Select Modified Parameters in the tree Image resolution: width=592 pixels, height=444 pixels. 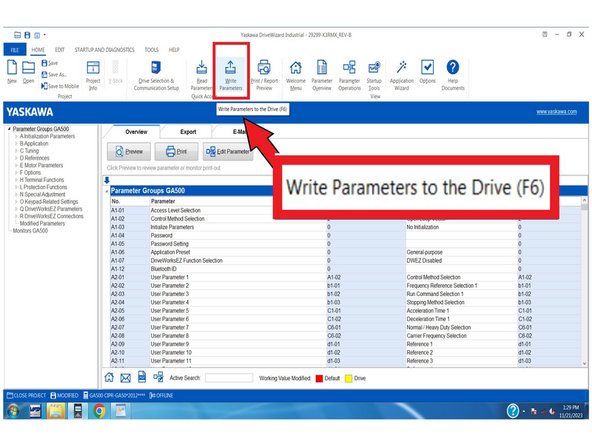click(x=42, y=224)
